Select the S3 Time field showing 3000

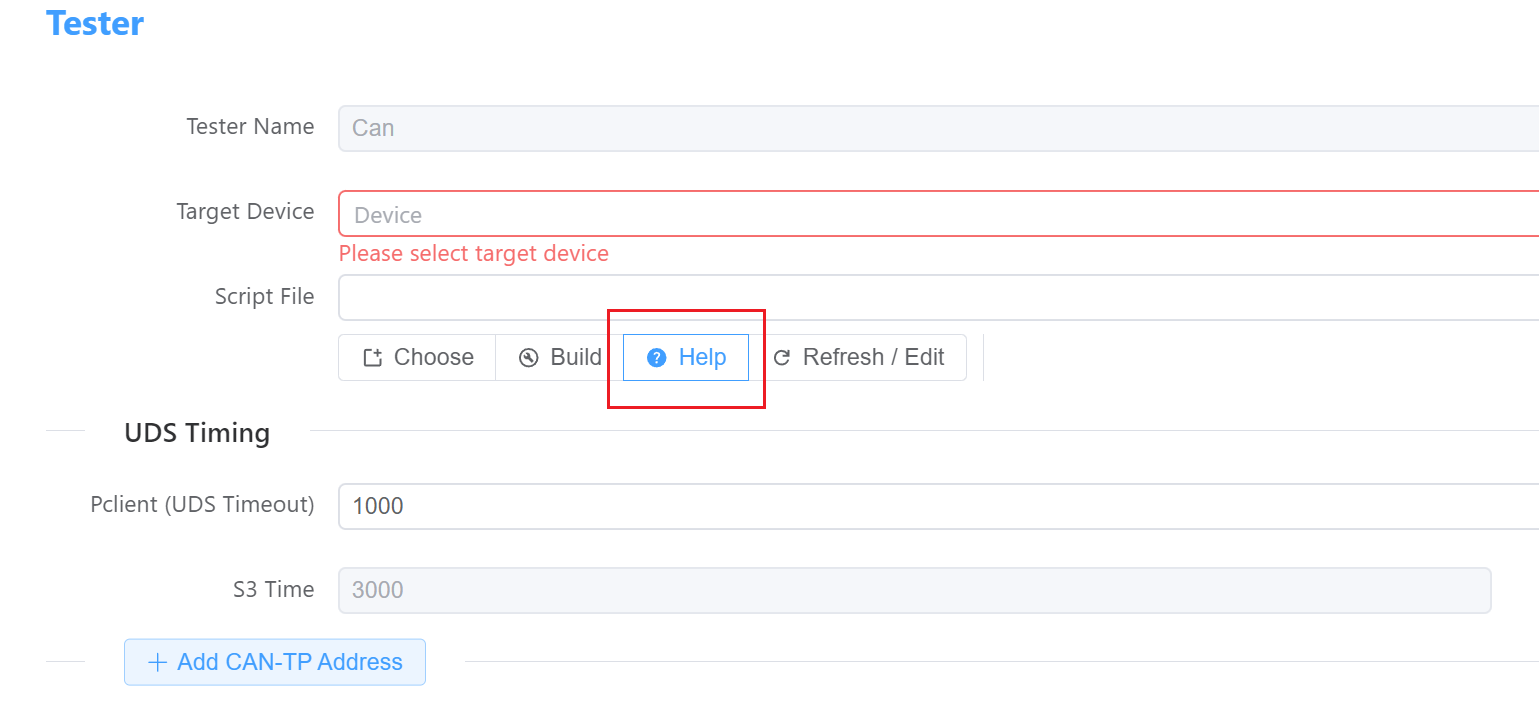[915, 590]
